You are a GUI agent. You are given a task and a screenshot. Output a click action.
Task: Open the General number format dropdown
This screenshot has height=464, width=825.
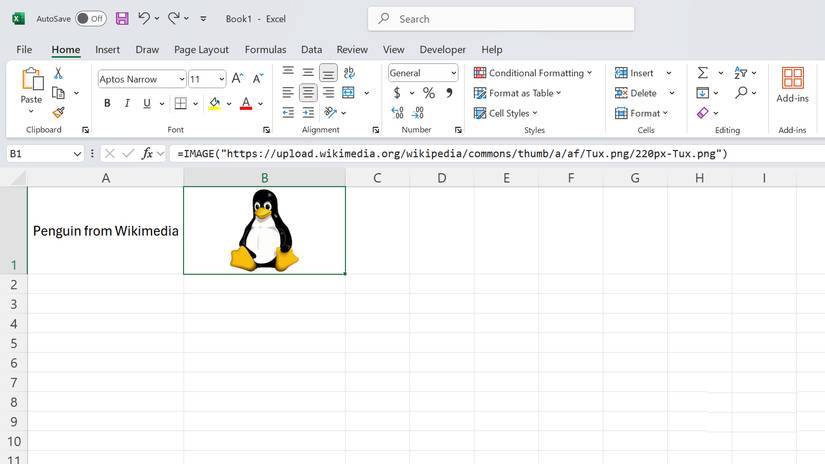click(x=453, y=73)
